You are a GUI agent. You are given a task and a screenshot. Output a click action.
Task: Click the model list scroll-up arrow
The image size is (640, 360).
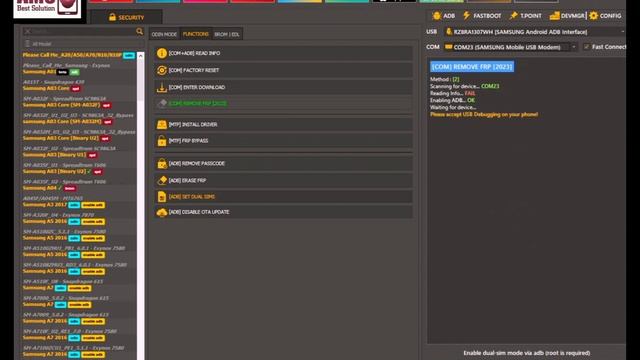click(x=140, y=56)
